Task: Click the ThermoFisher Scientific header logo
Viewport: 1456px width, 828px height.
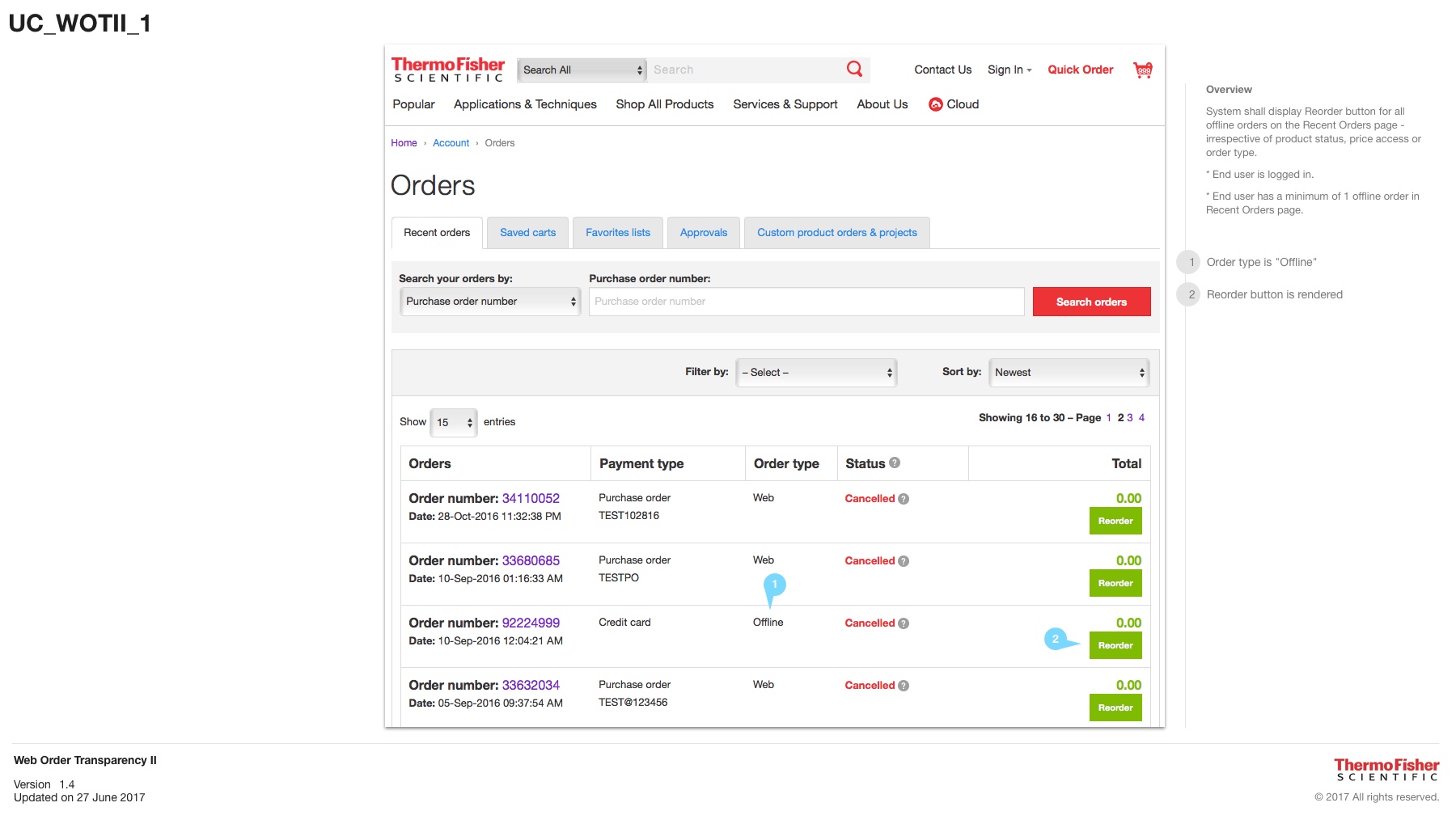Action: click(x=448, y=70)
